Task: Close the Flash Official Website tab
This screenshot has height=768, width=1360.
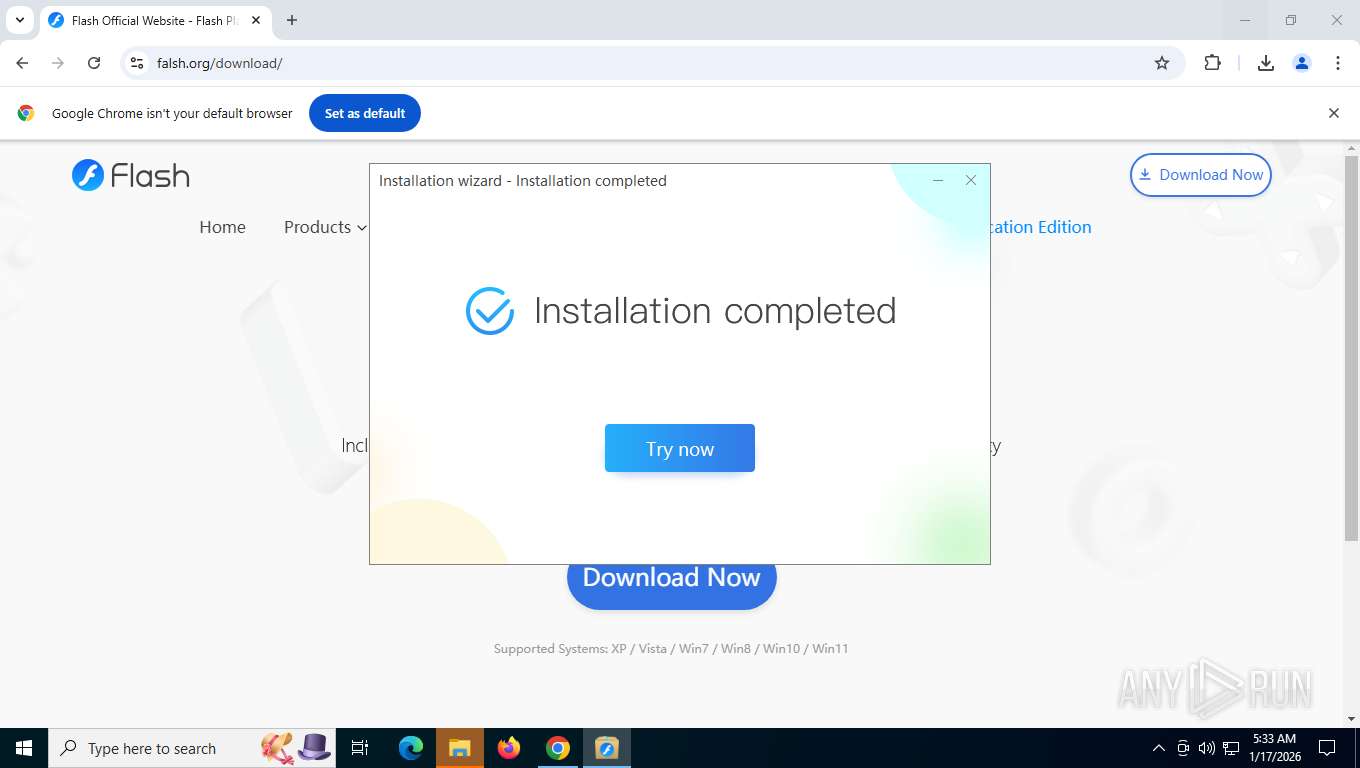Action: click(x=256, y=20)
